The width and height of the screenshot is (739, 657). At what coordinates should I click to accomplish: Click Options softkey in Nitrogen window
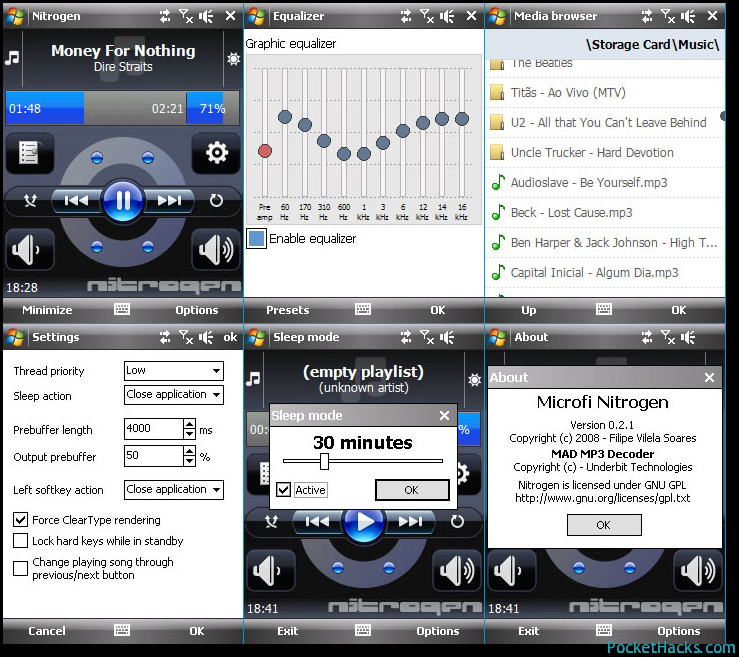coord(197,310)
